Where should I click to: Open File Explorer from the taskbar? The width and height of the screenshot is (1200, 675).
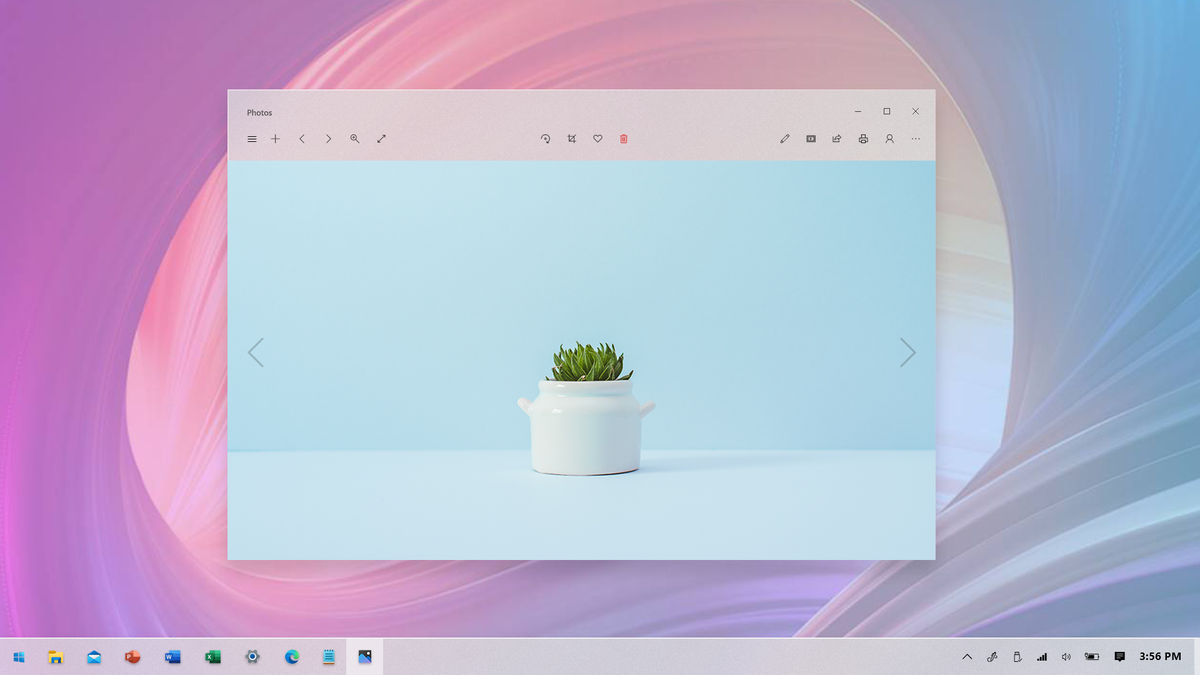57,657
